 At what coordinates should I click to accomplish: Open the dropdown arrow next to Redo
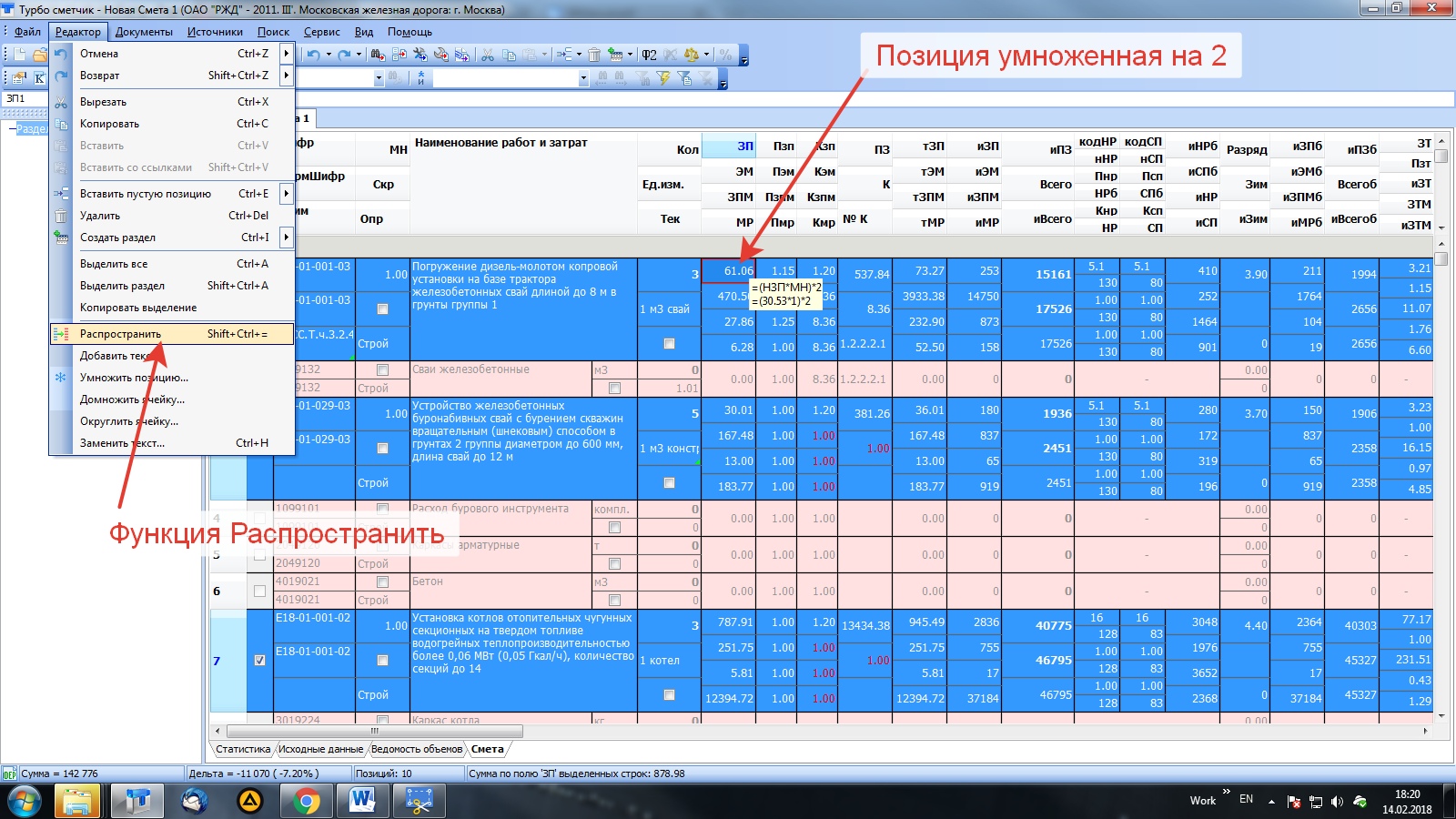coord(359,55)
